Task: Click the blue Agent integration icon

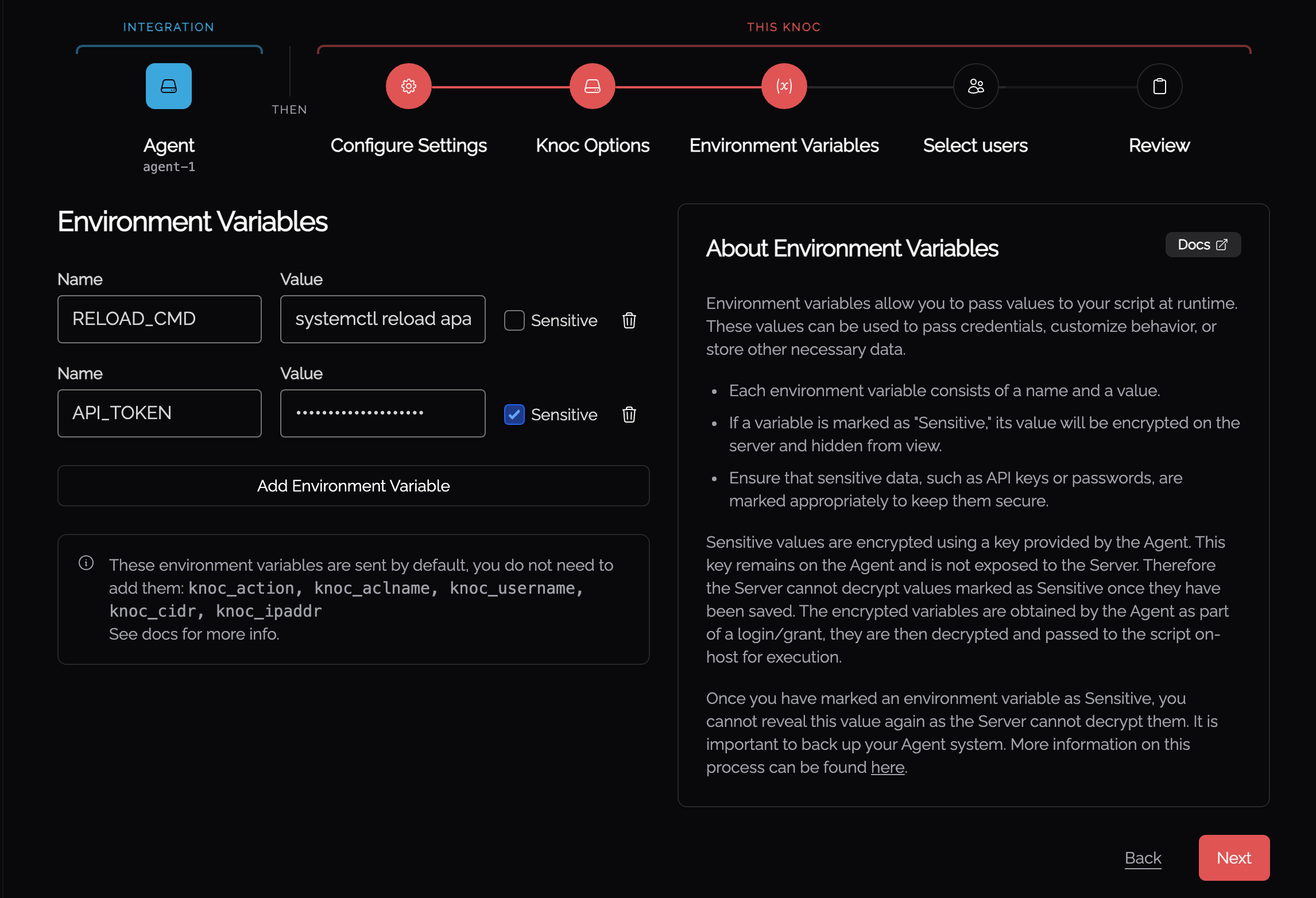Action: point(168,86)
